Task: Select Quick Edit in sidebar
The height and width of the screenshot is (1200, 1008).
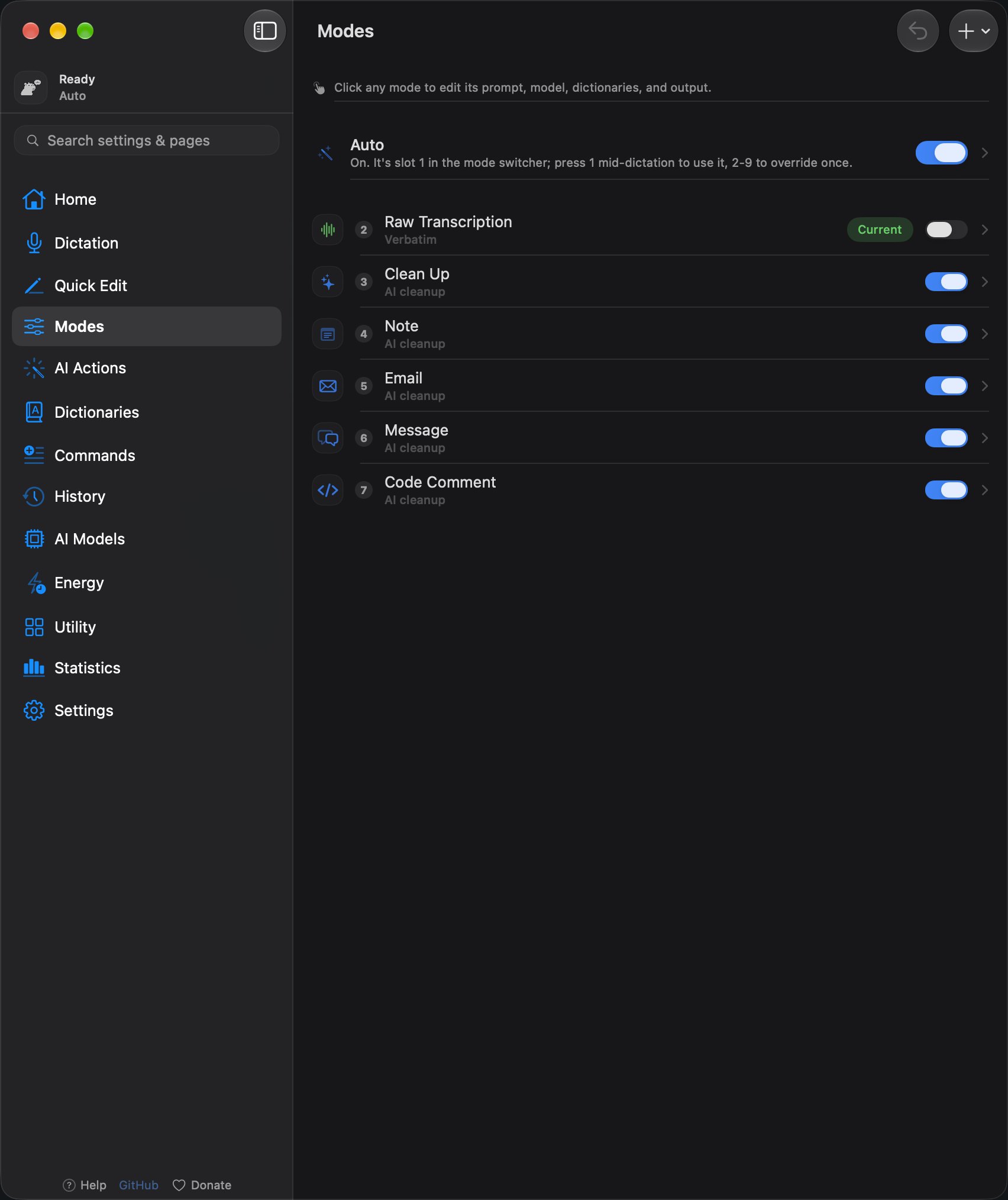Action: (147, 286)
